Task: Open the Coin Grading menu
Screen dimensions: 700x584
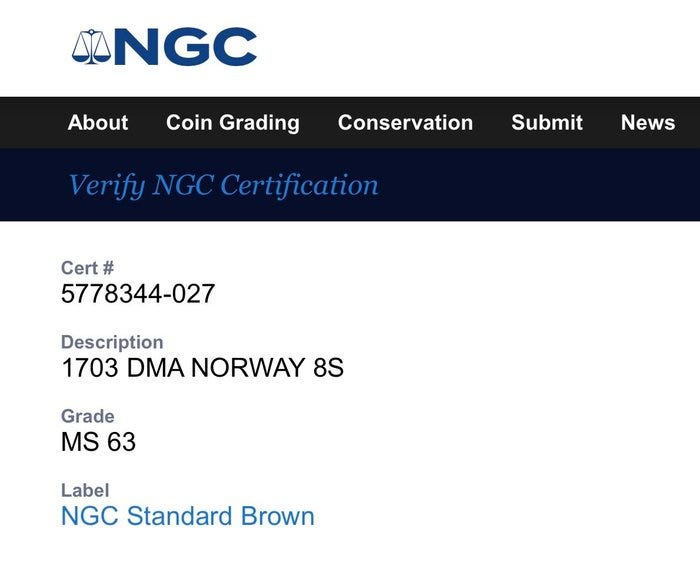Action: tap(232, 123)
